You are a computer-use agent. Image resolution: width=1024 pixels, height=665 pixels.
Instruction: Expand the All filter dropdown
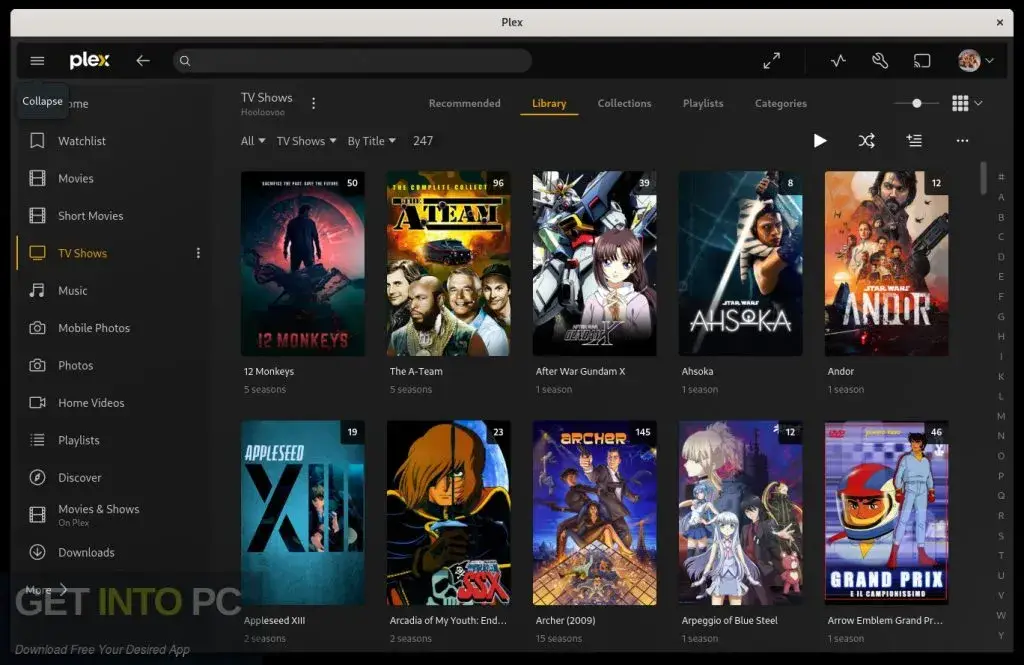click(252, 140)
